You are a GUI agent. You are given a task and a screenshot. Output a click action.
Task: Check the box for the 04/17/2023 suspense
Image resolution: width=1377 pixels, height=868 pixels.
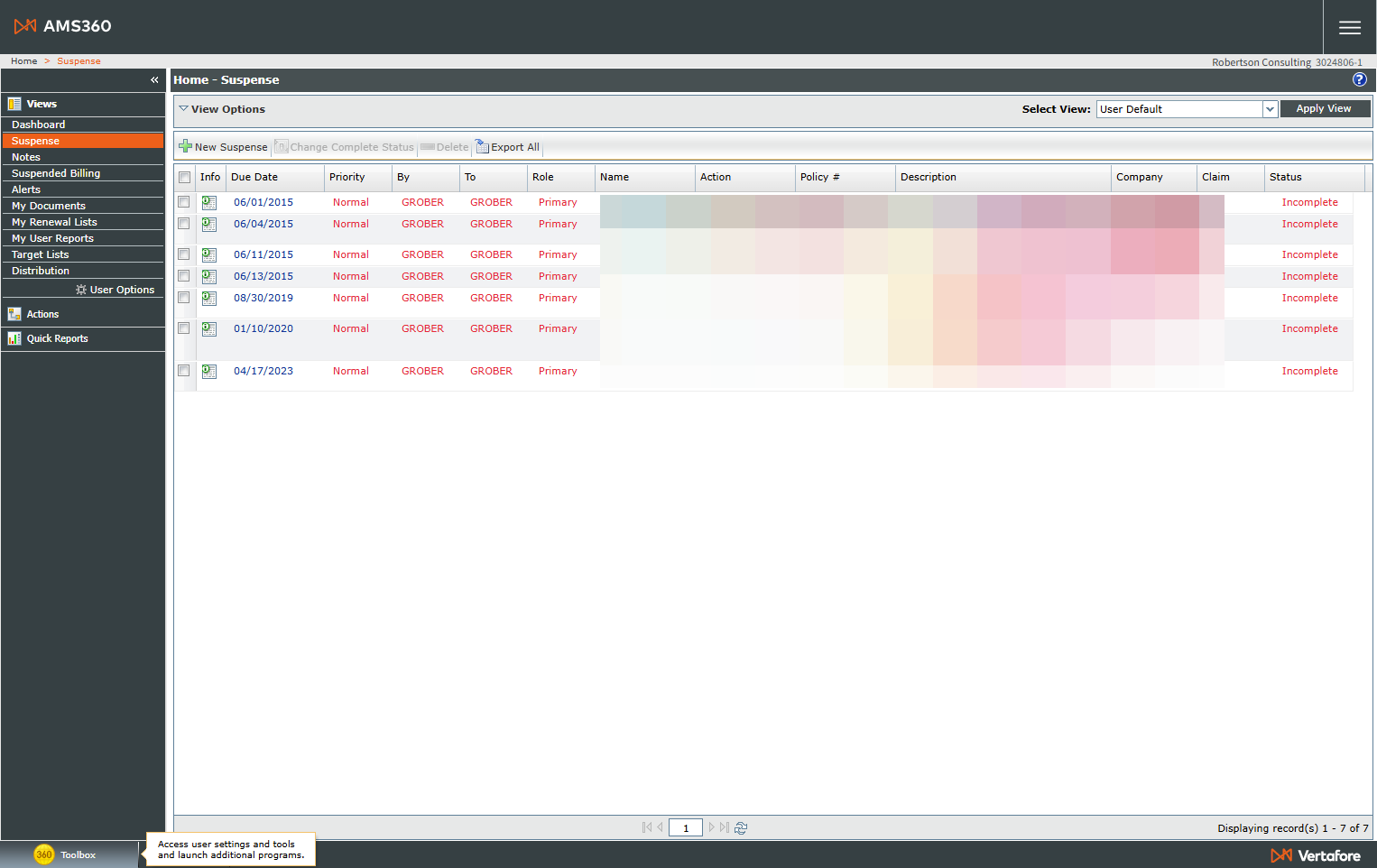point(184,371)
